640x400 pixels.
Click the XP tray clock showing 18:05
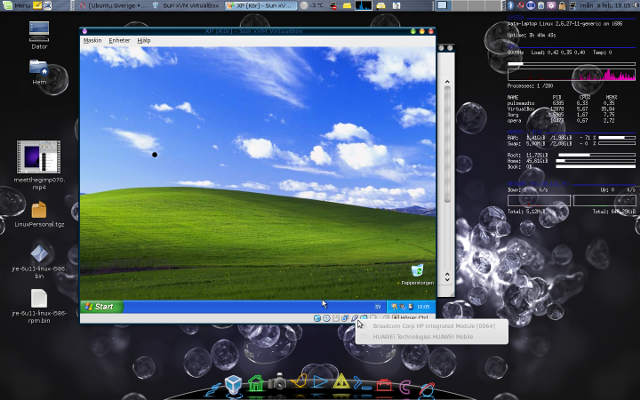click(x=423, y=307)
